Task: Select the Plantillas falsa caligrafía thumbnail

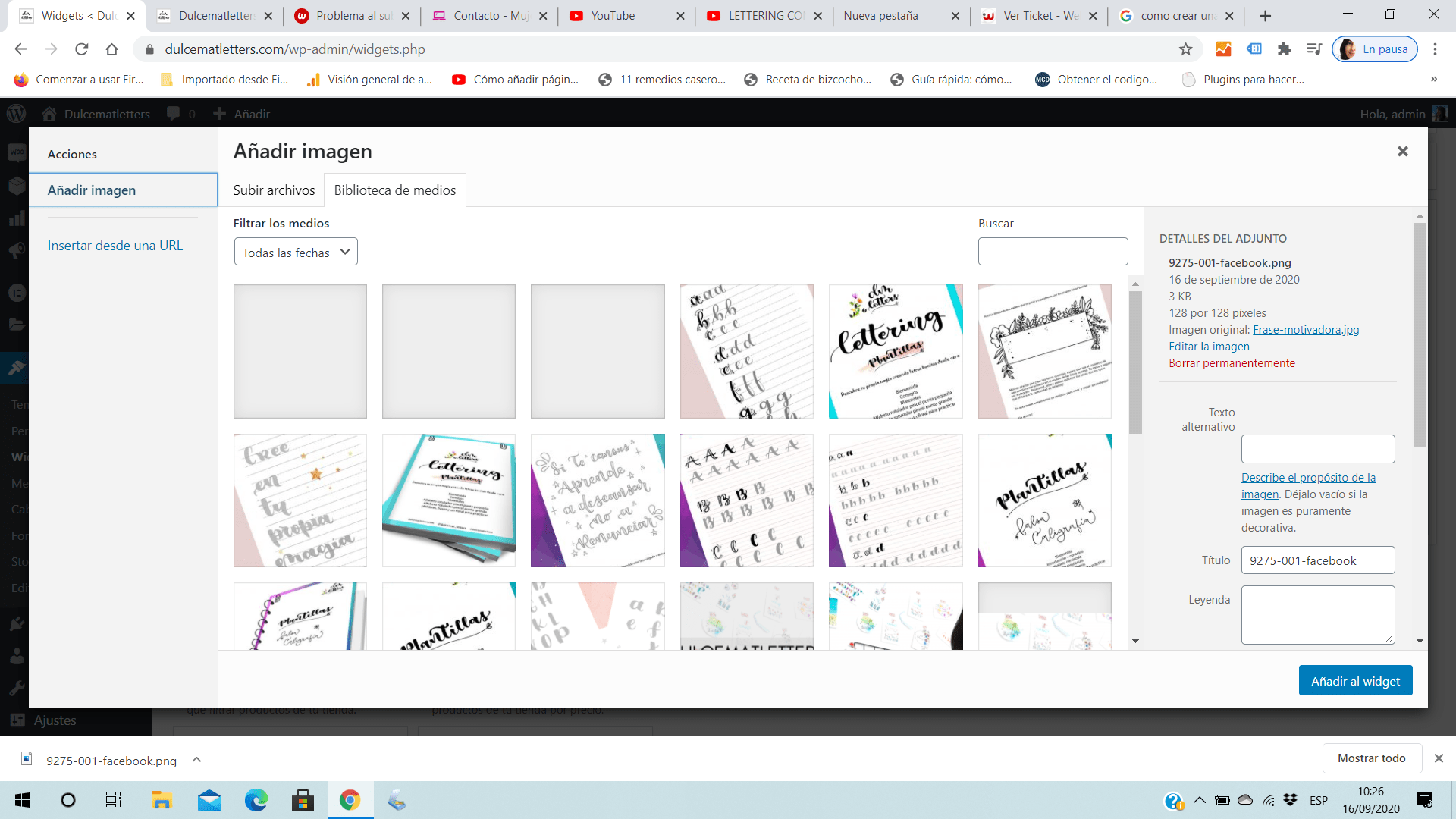Action: click(x=1044, y=500)
